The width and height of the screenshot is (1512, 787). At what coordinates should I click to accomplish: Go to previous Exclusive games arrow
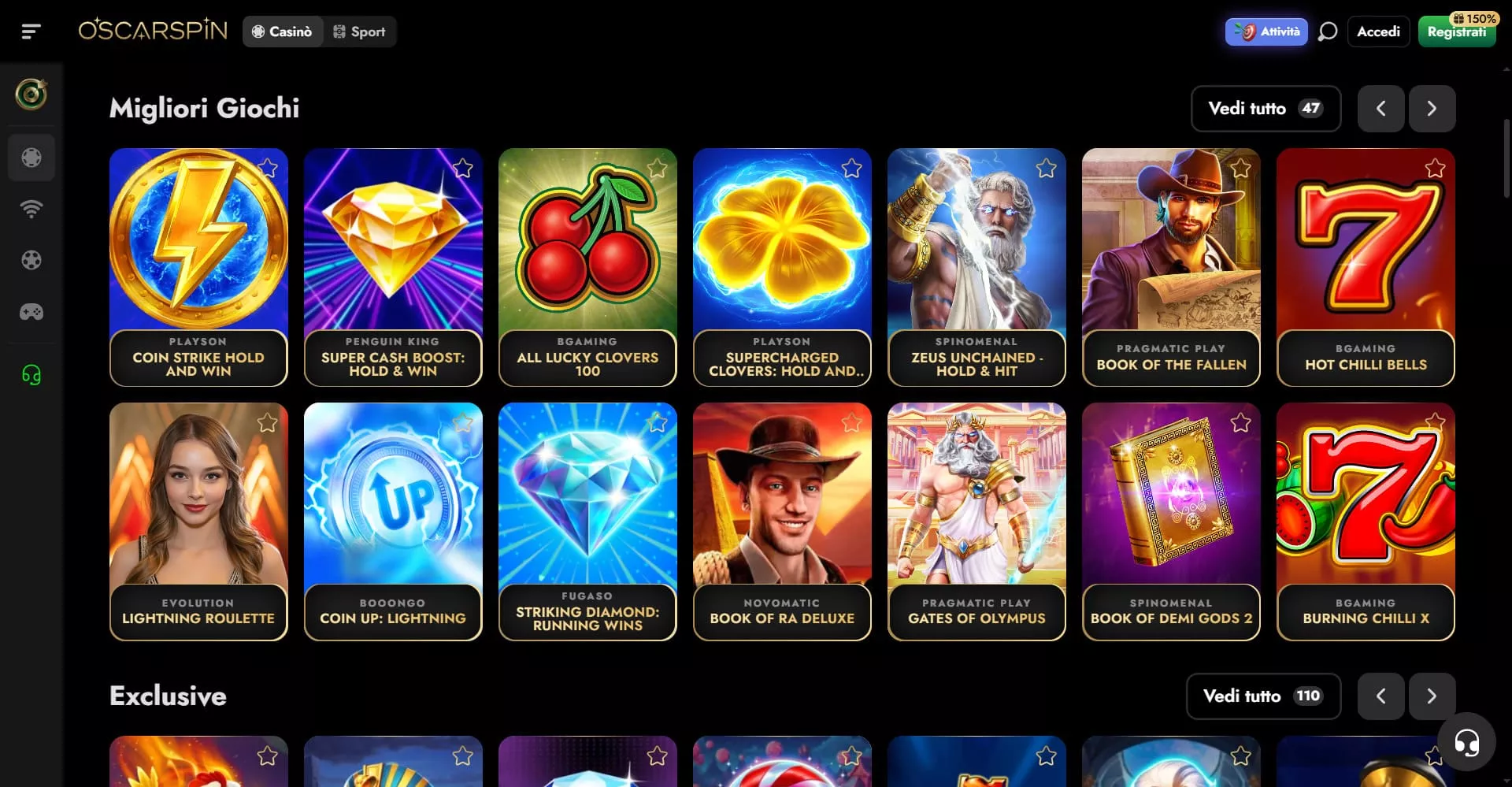[1380, 696]
